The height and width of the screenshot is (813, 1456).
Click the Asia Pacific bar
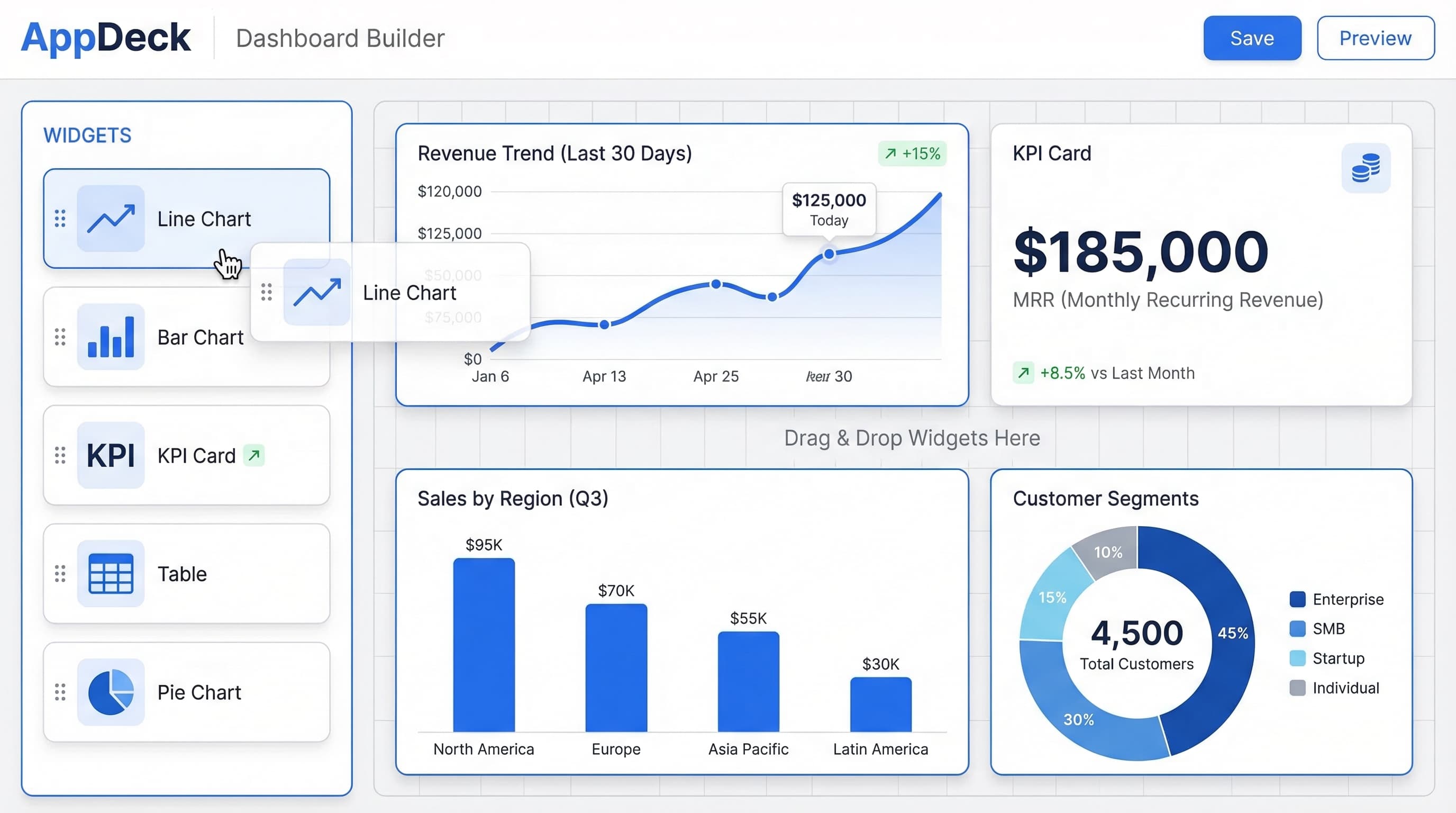[748, 681]
